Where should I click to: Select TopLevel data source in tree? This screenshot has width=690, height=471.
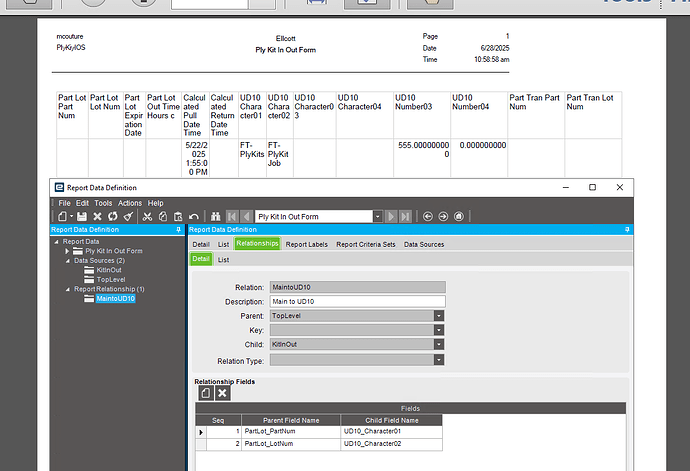(111, 280)
